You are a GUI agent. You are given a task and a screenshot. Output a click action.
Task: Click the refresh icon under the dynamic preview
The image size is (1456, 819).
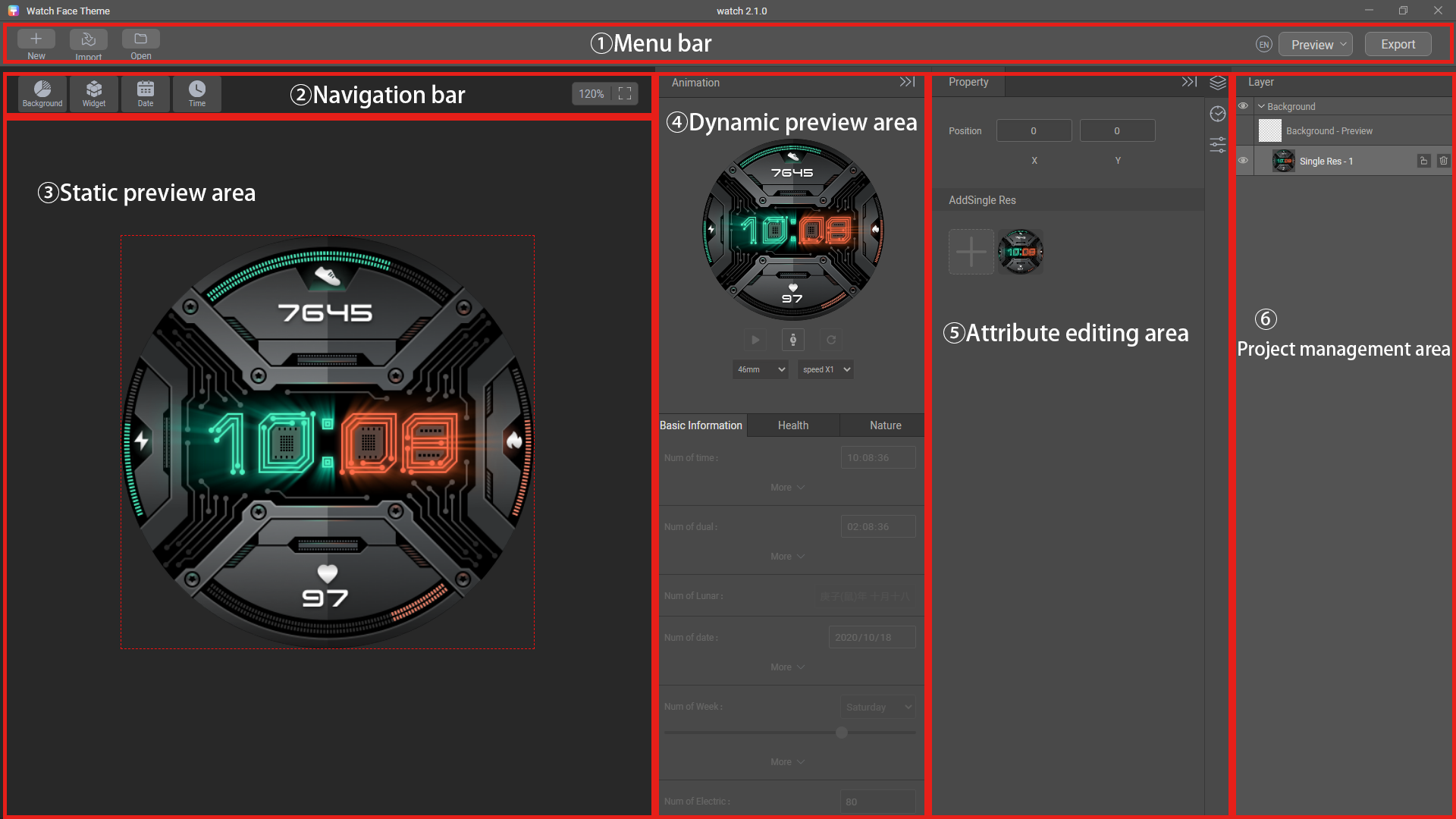(x=831, y=340)
